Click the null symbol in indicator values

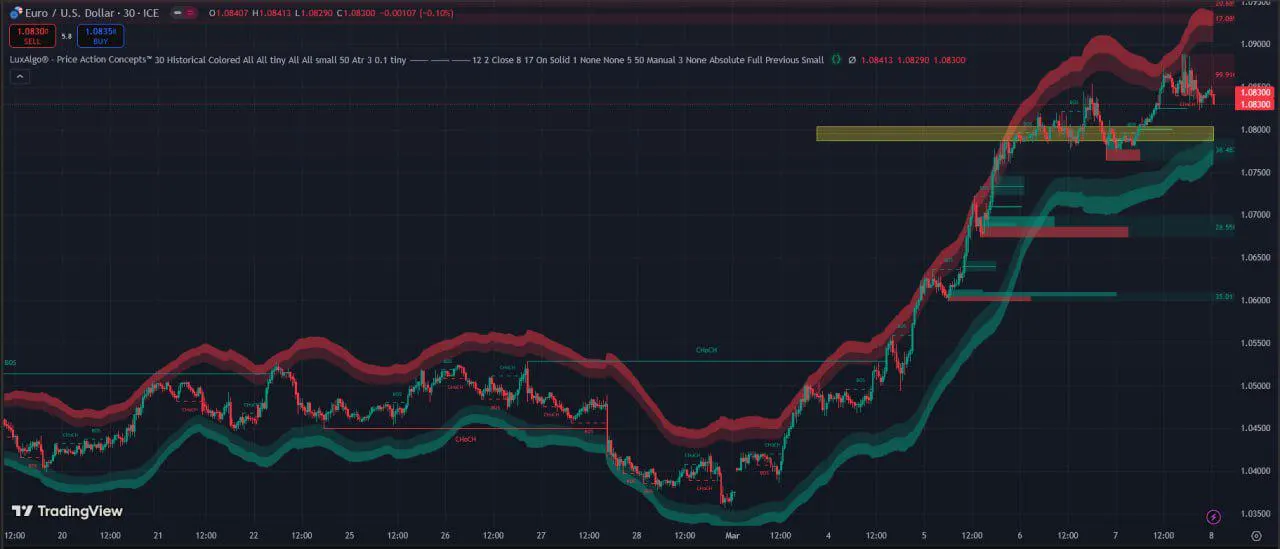click(x=851, y=60)
